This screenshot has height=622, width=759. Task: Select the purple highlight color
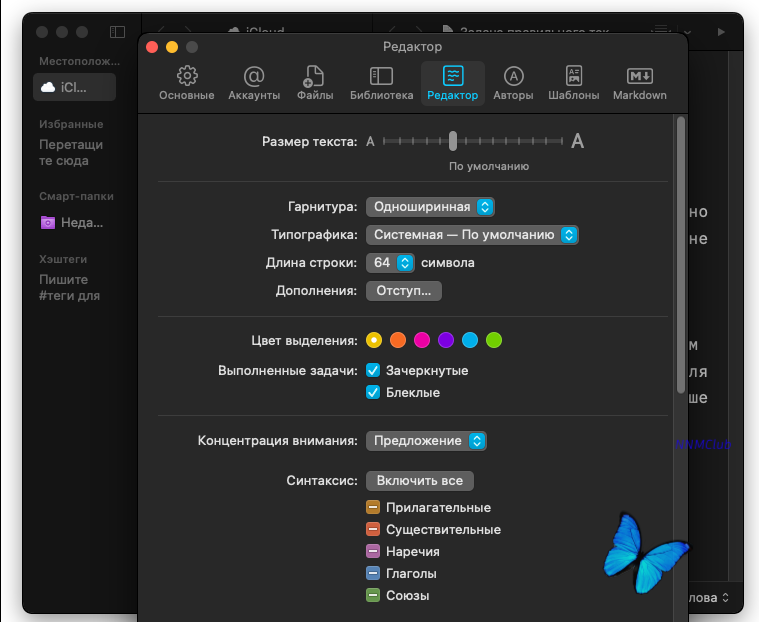point(446,340)
